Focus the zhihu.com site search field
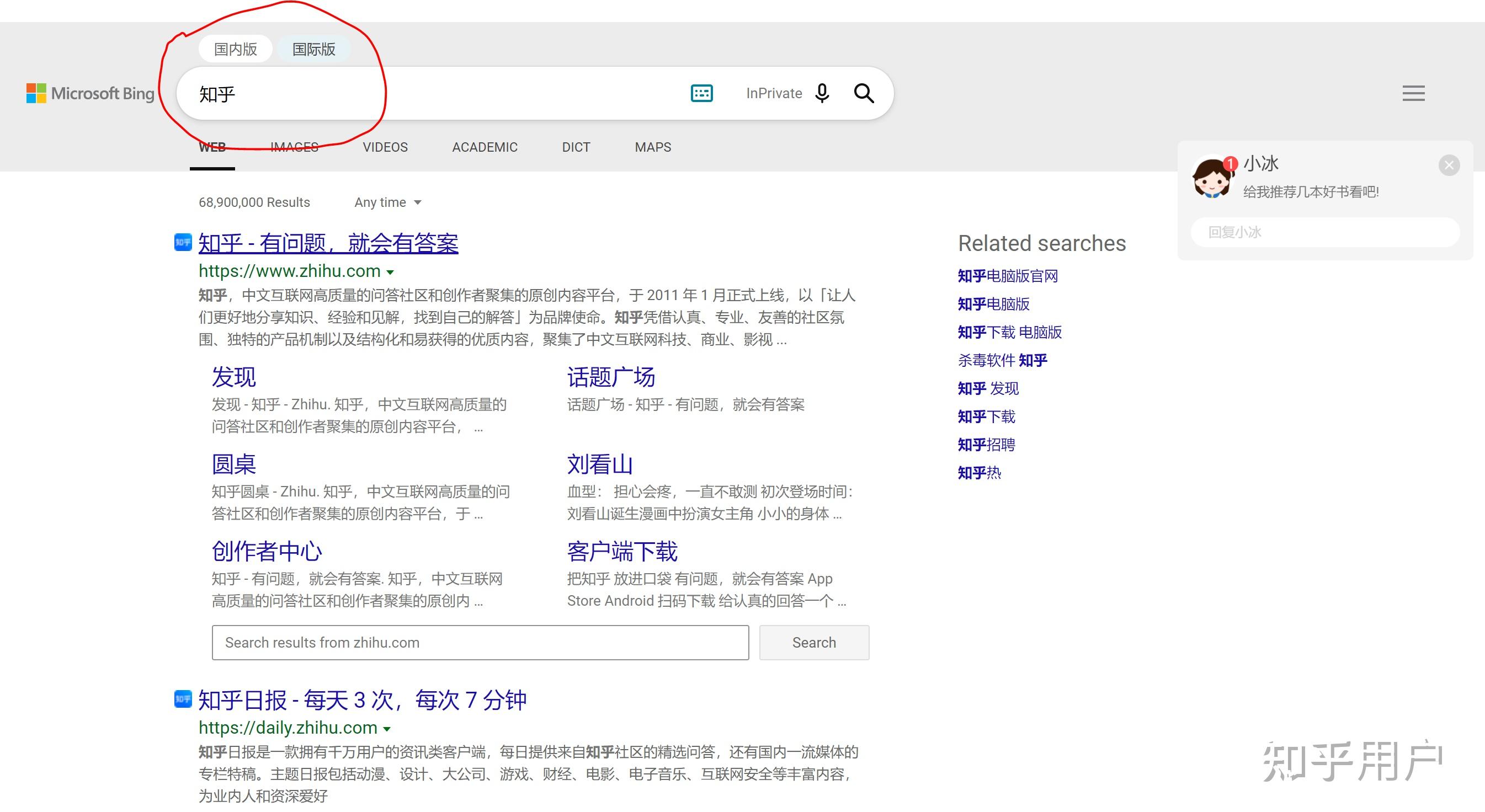 click(x=480, y=643)
